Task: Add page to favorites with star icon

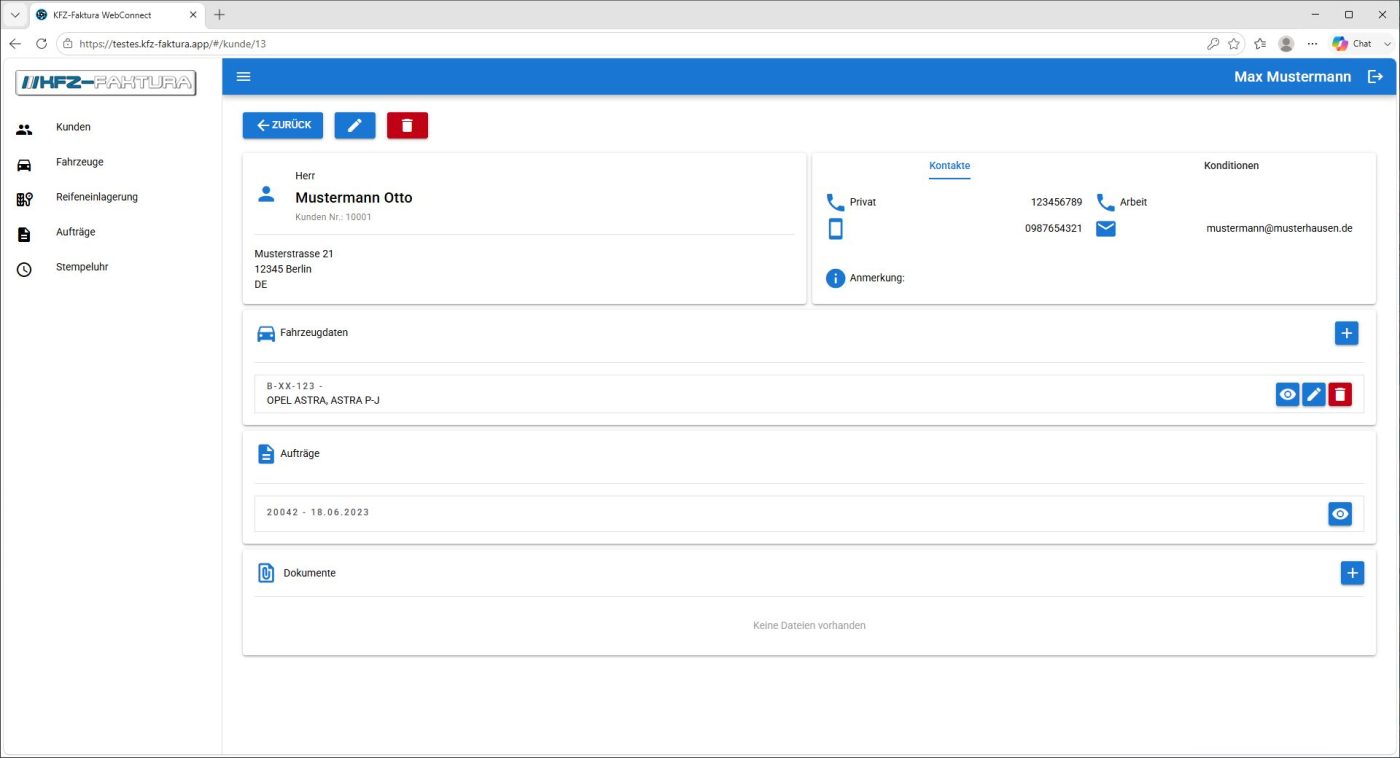Action: (1234, 44)
